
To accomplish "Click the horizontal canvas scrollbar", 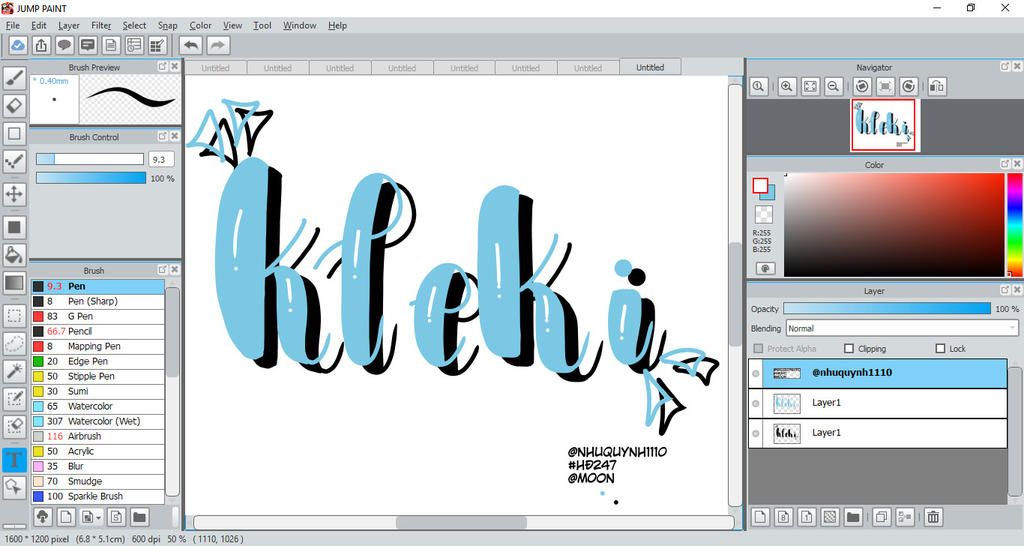I will tap(462, 522).
